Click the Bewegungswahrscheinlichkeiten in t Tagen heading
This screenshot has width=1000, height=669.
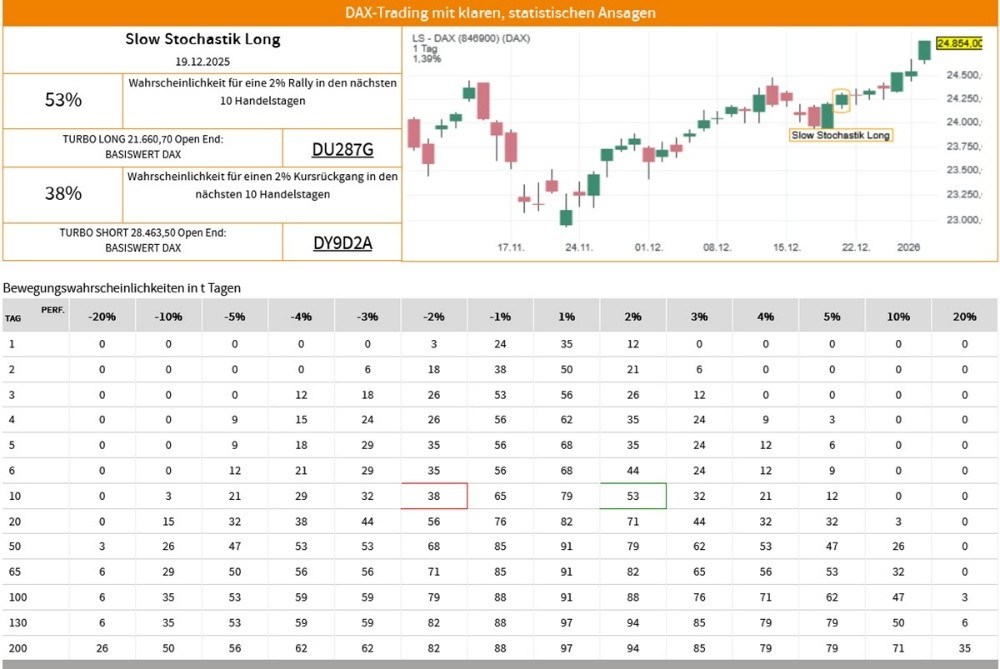[122, 288]
